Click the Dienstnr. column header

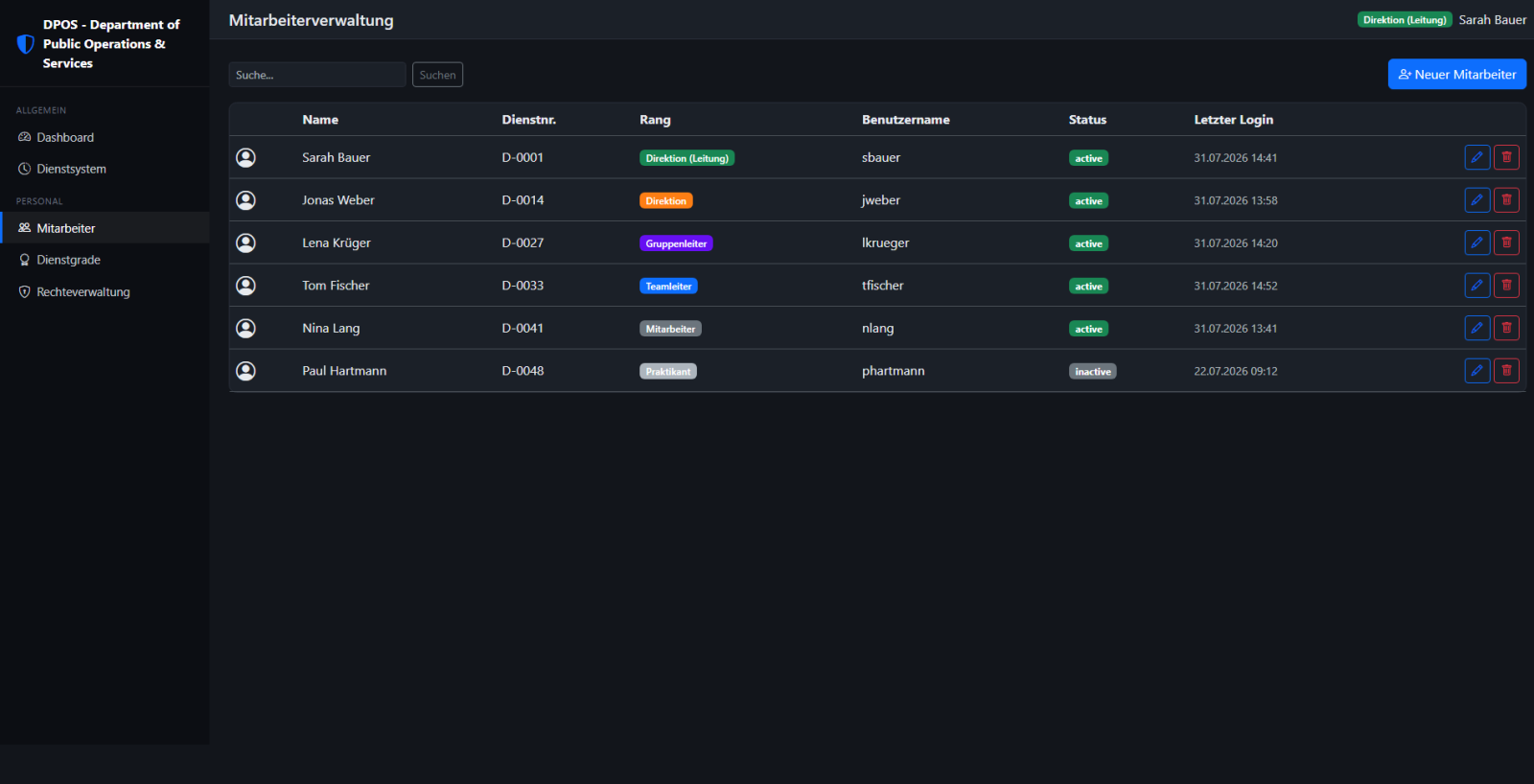(x=529, y=120)
